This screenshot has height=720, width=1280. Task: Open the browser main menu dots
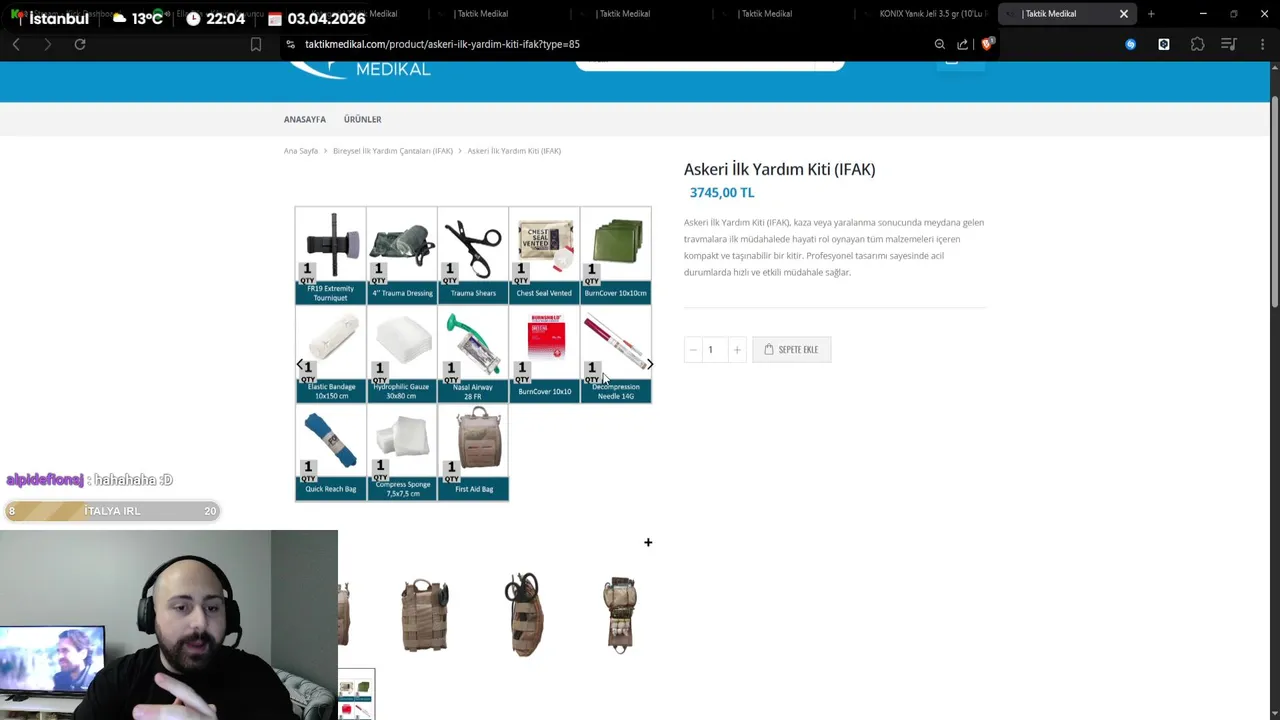1262,44
